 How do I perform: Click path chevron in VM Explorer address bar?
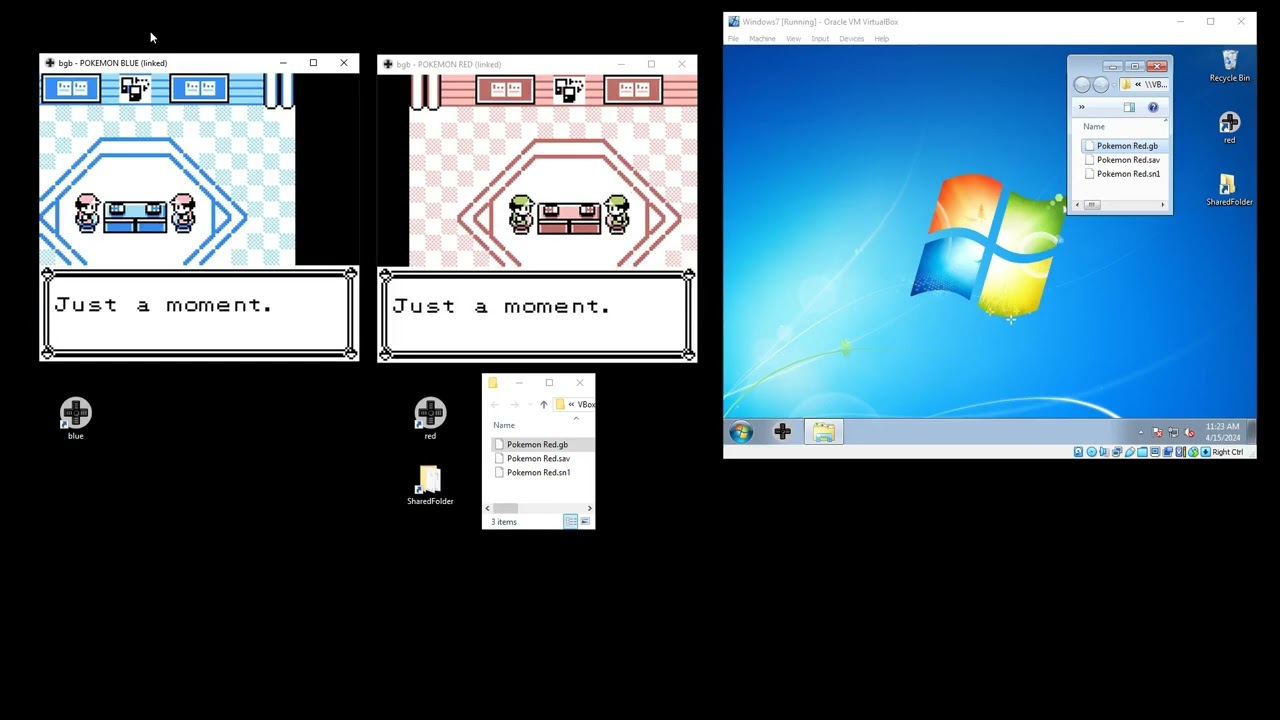pyautogui.click(x=1138, y=85)
